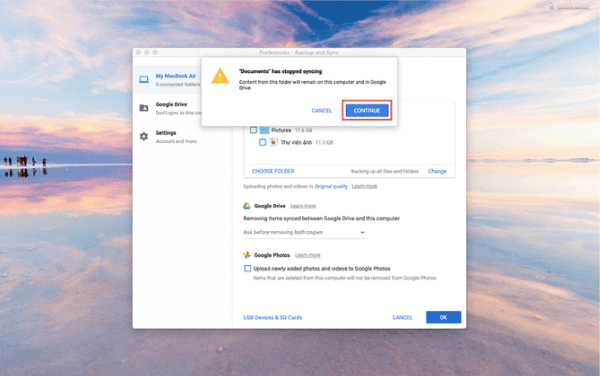
Task: Click the Continue button in the dialog
Action: pos(367,111)
